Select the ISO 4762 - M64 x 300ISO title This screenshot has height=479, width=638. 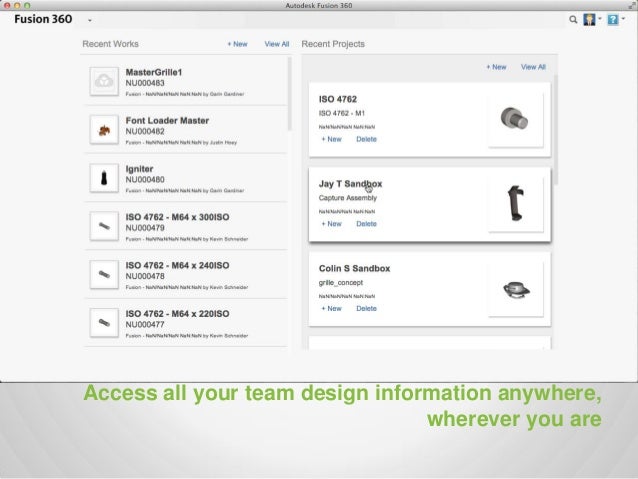pos(177,217)
